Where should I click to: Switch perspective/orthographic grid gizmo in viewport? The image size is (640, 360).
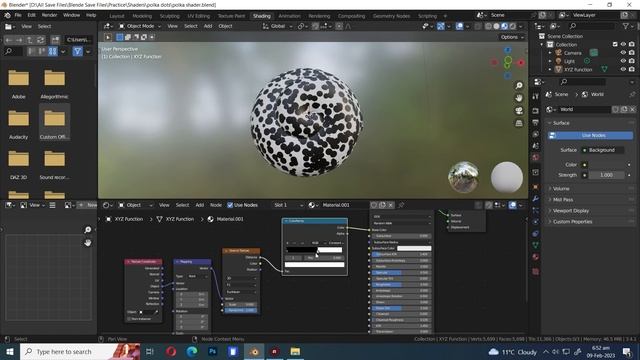coord(519,123)
